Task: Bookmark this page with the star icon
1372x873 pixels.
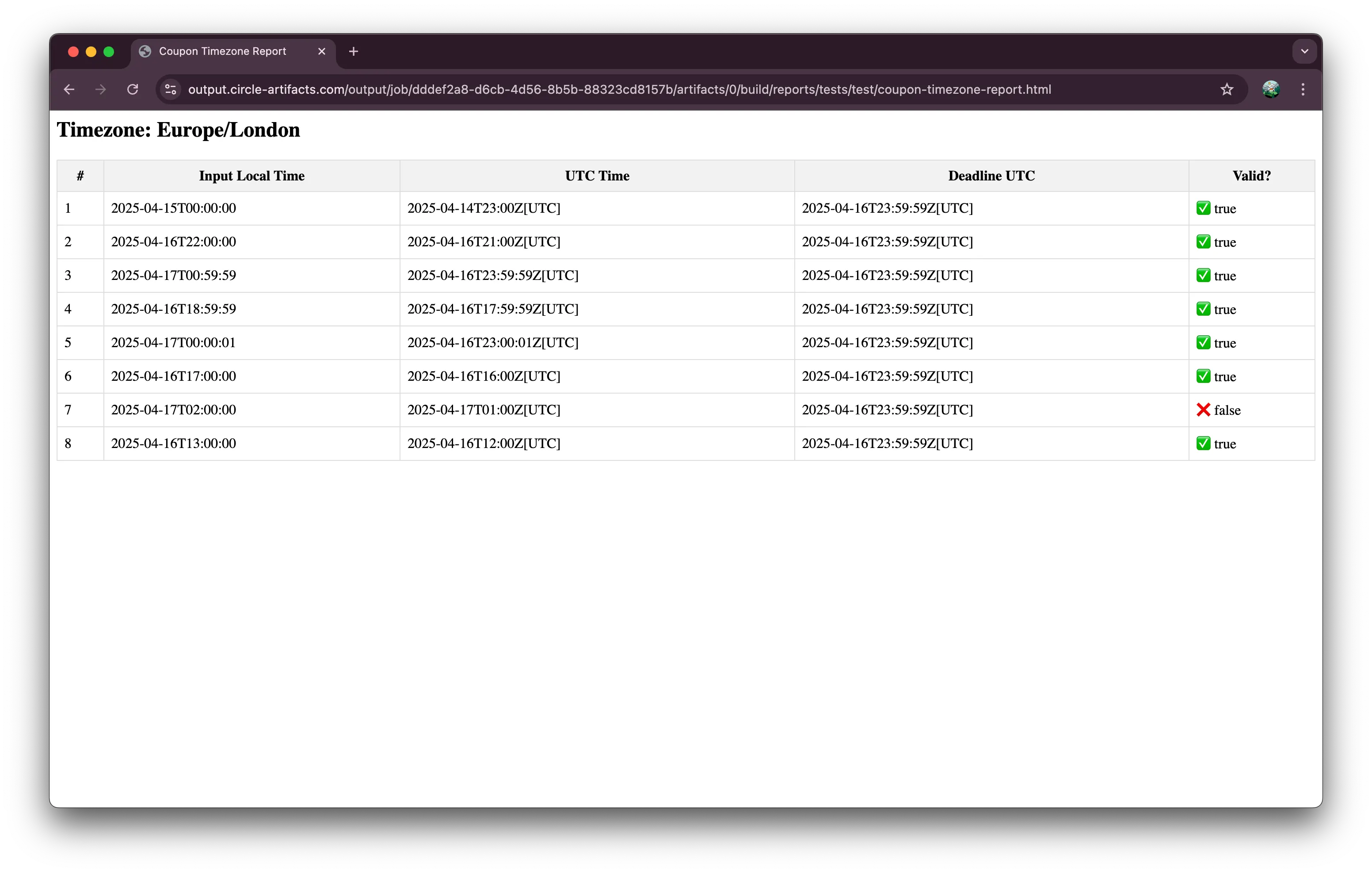Action: tap(1227, 89)
